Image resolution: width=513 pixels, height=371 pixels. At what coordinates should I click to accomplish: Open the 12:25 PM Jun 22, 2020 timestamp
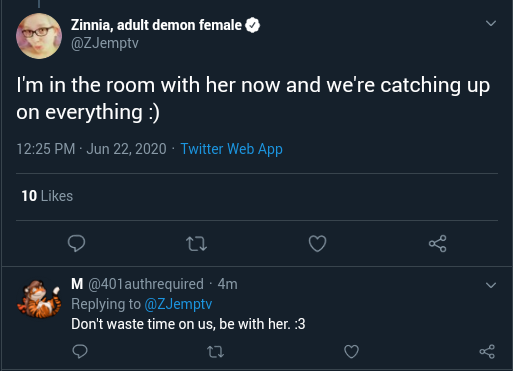91,149
